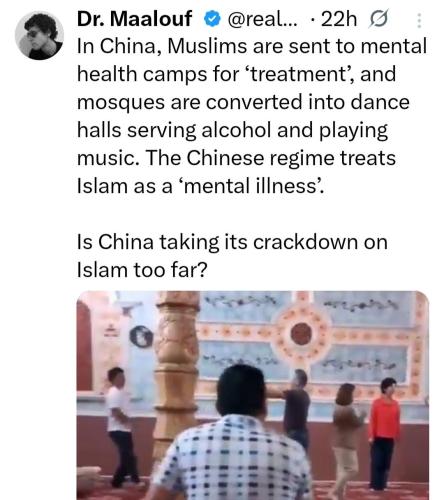
Task: Play the attached video of people dancing
Action: tap(253, 395)
